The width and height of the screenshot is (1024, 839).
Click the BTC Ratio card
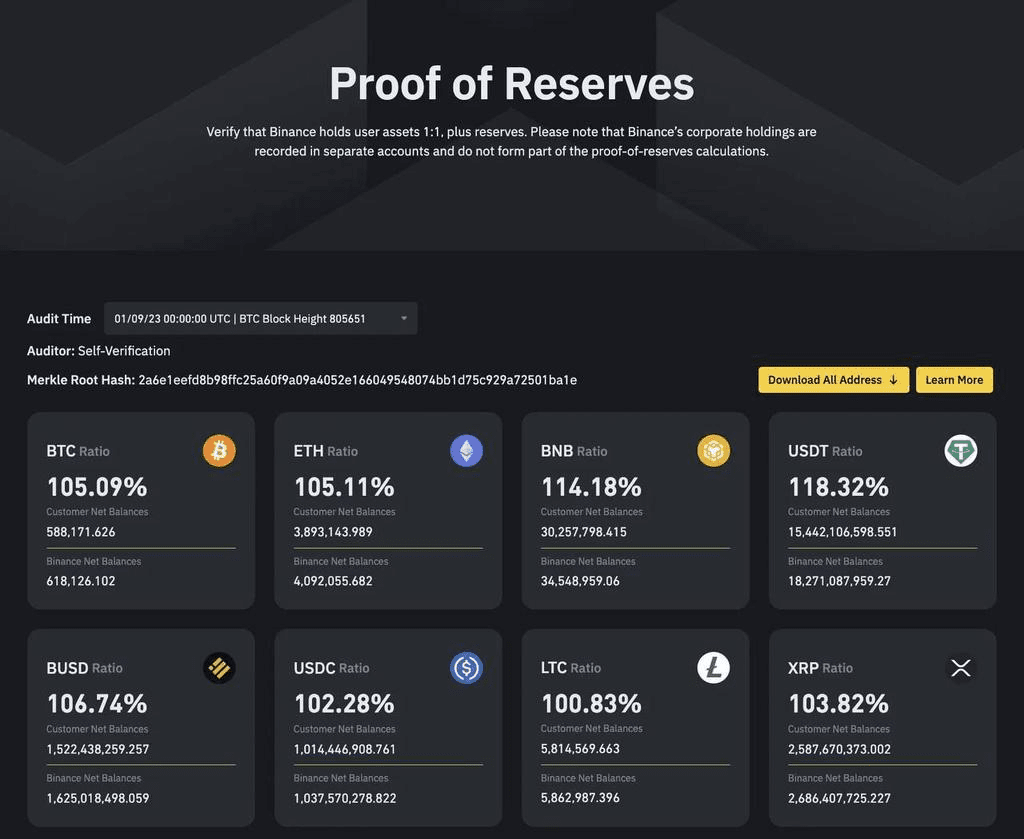pos(140,510)
